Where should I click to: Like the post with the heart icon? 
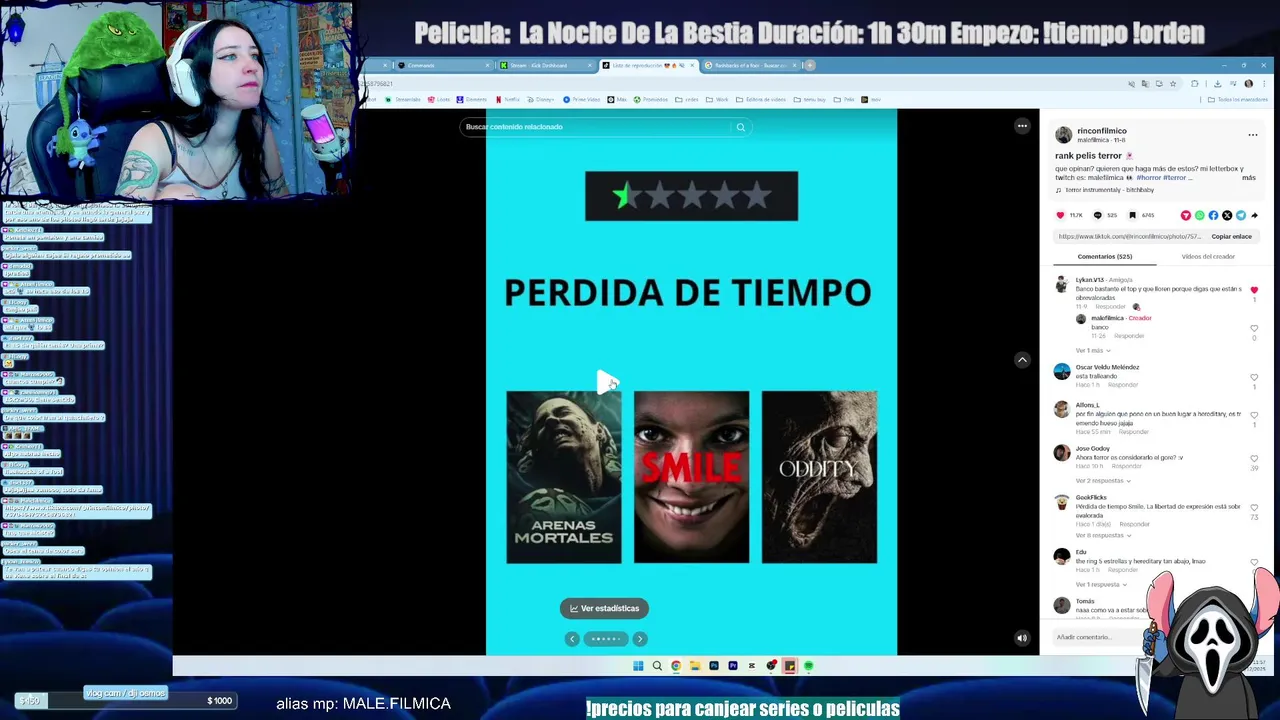pyautogui.click(x=1061, y=215)
